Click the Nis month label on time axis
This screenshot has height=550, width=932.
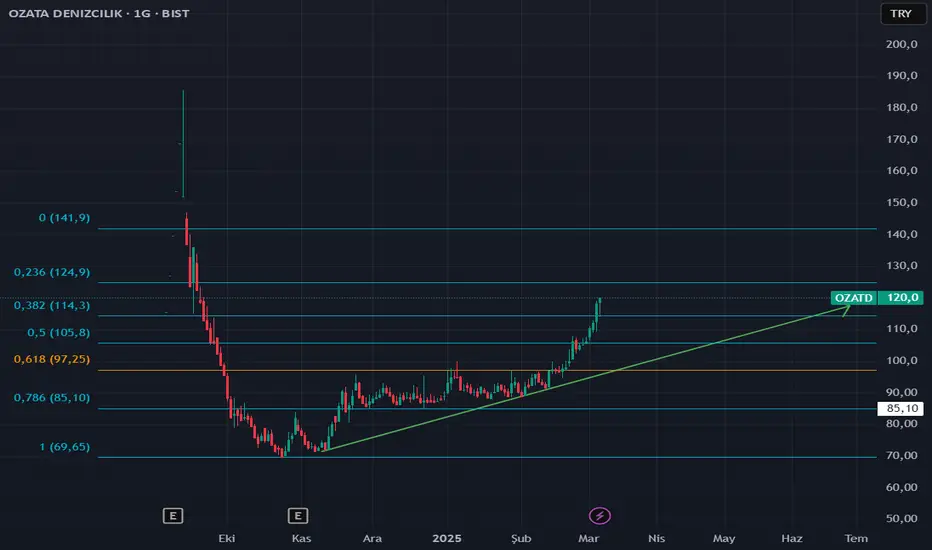[x=656, y=538]
